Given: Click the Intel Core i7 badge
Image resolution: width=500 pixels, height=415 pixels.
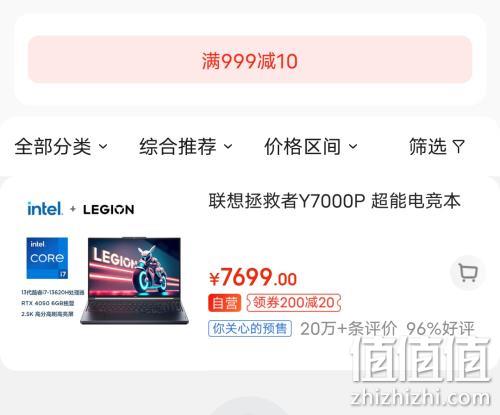Looking at the screenshot, I should pyautogui.click(x=47, y=258).
